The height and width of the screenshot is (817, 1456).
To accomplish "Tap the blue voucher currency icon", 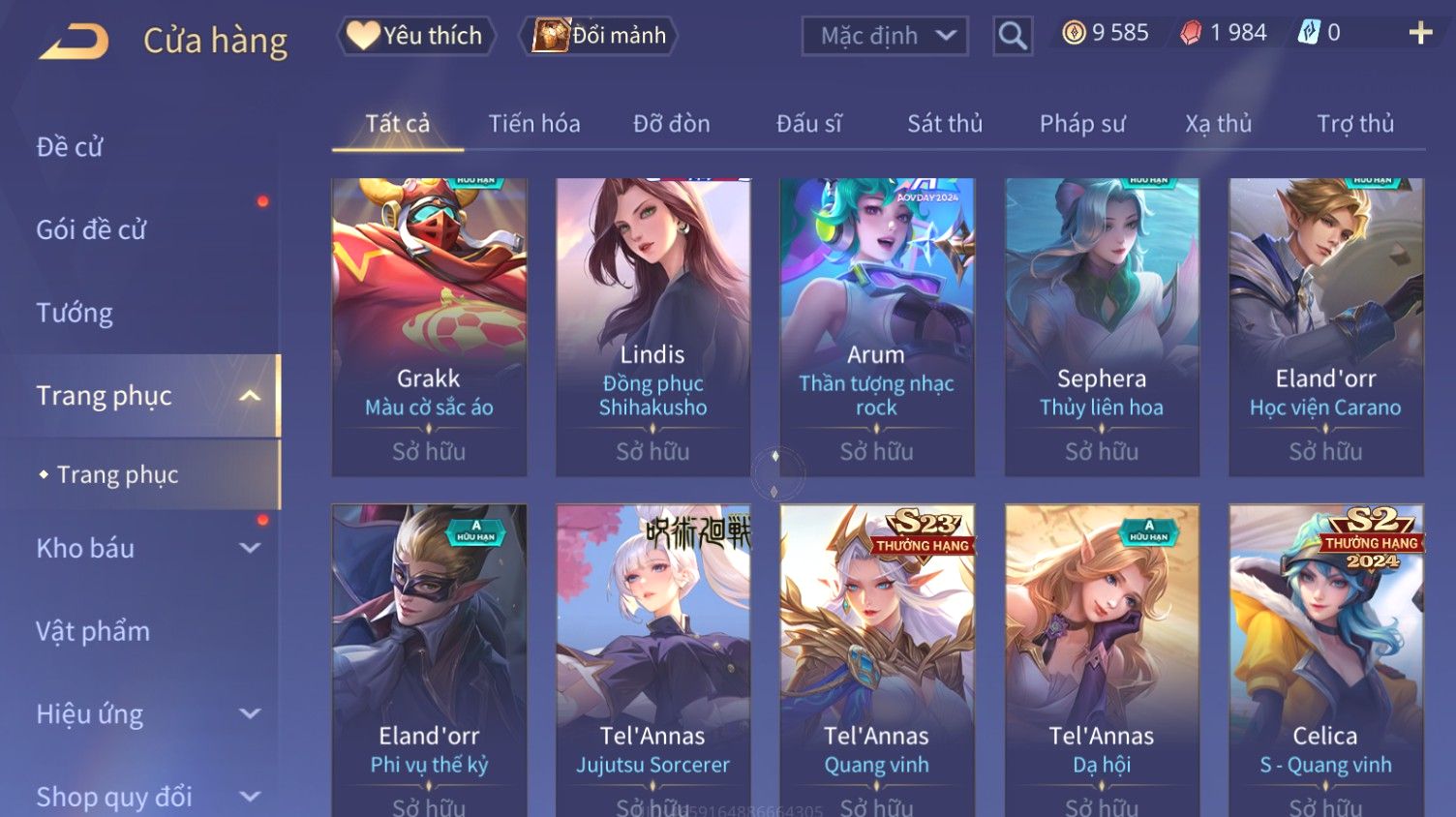I will 1309,33.
